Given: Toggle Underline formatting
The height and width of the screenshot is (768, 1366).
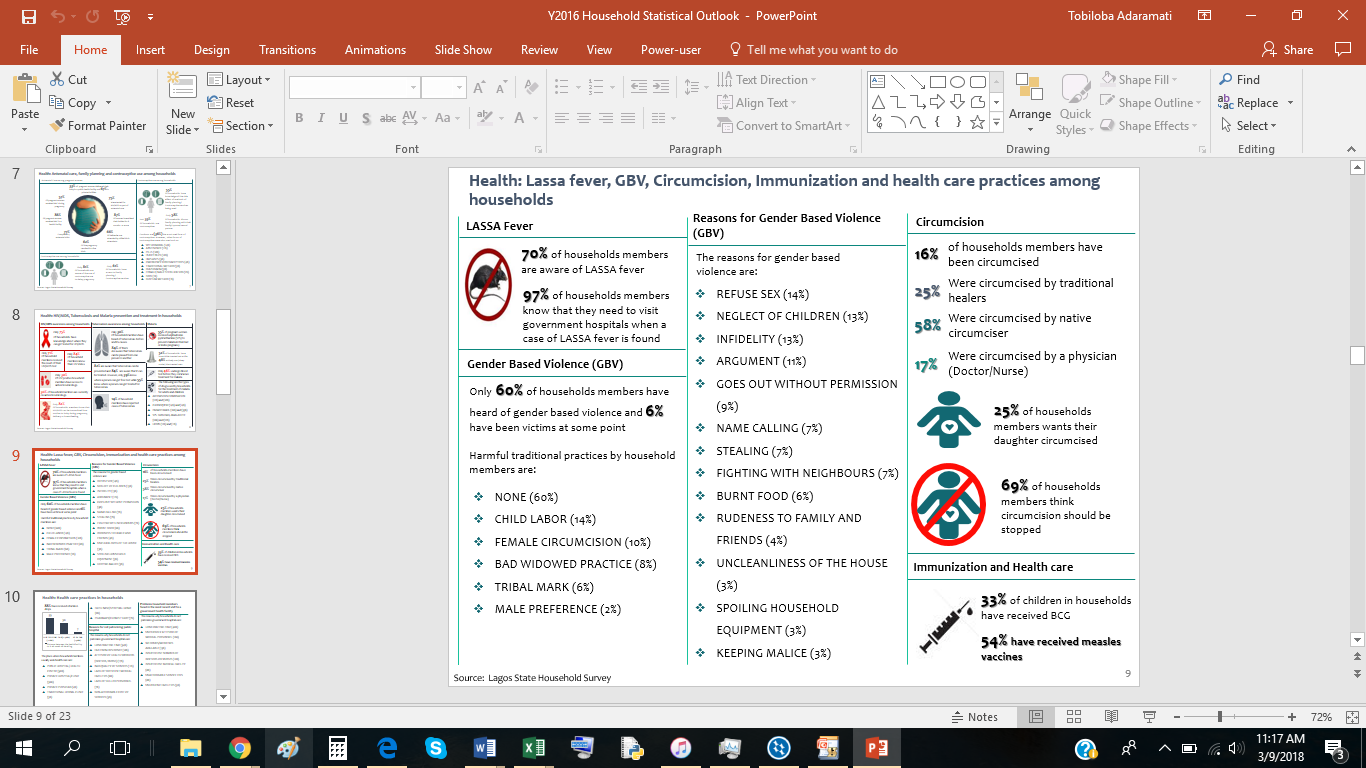Looking at the screenshot, I should (x=343, y=118).
